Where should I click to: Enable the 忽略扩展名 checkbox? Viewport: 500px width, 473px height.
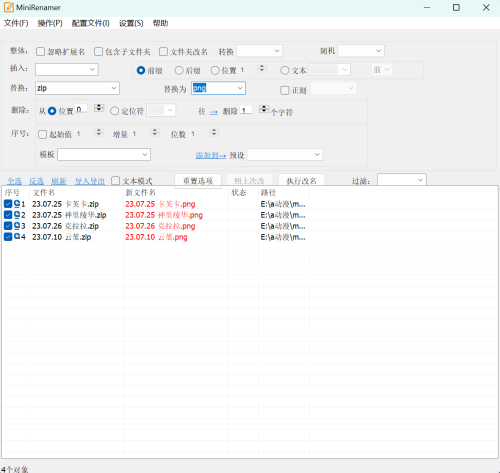(x=41, y=52)
